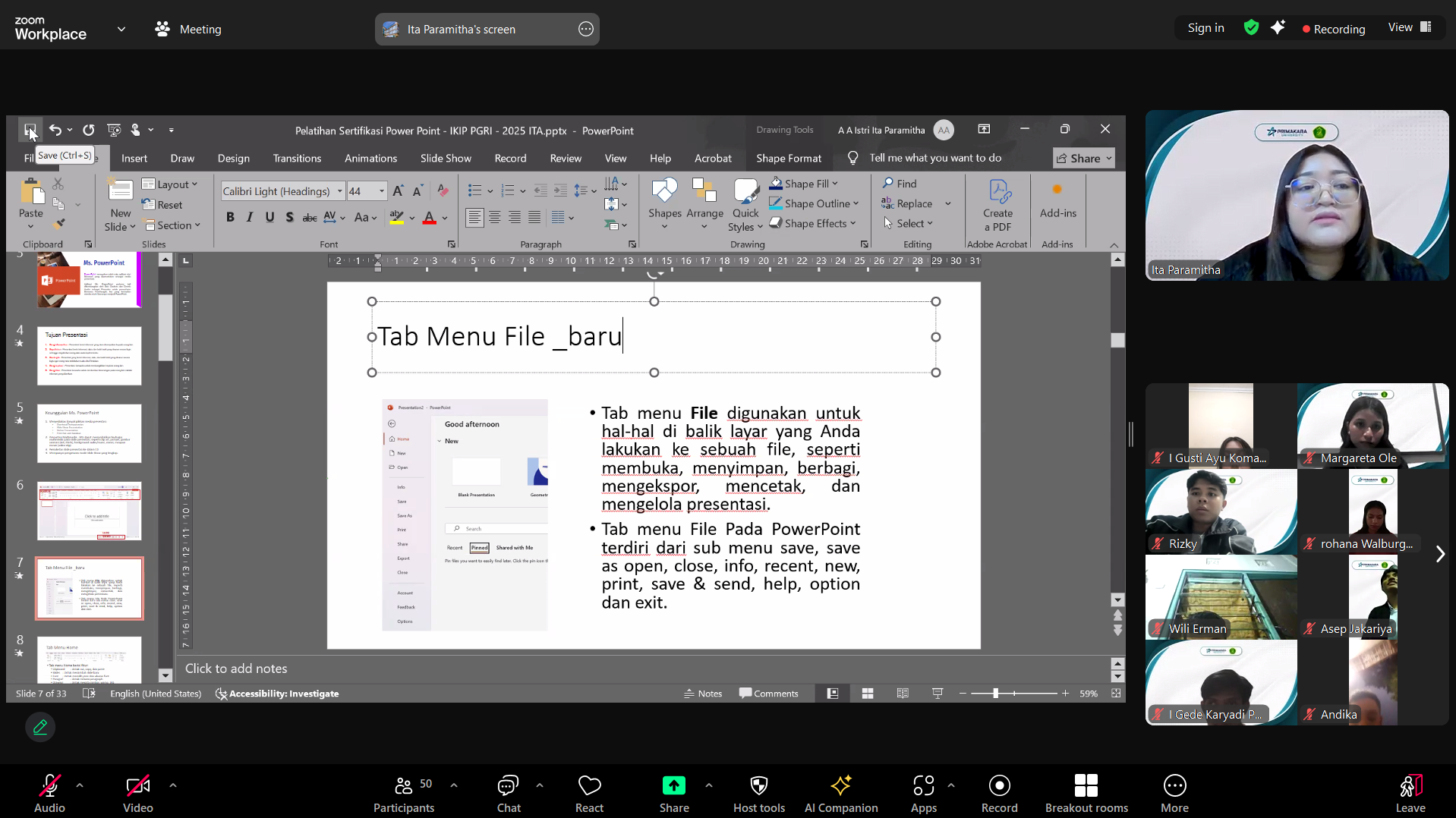Apply text shadow formatting
The height and width of the screenshot is (818, 1456).
click(x=289, y=218)
